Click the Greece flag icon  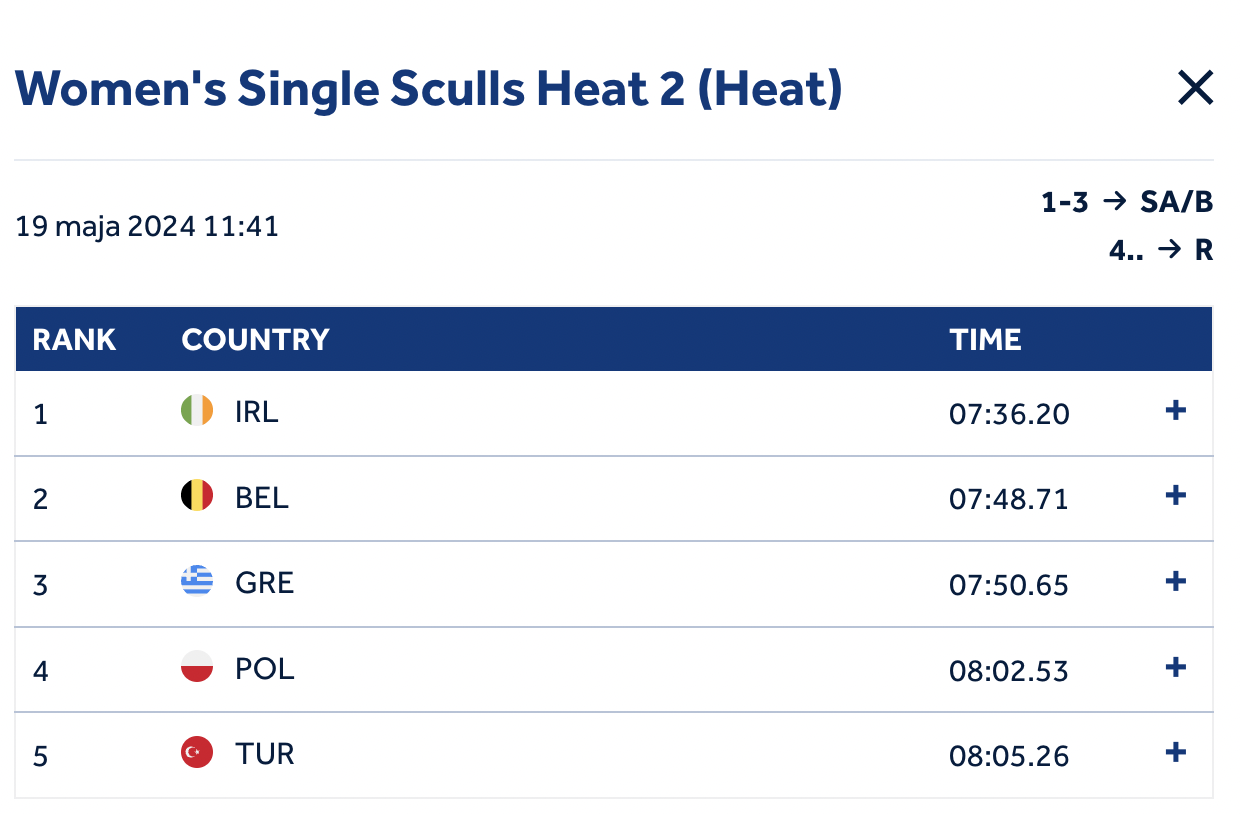click(197, 582)
